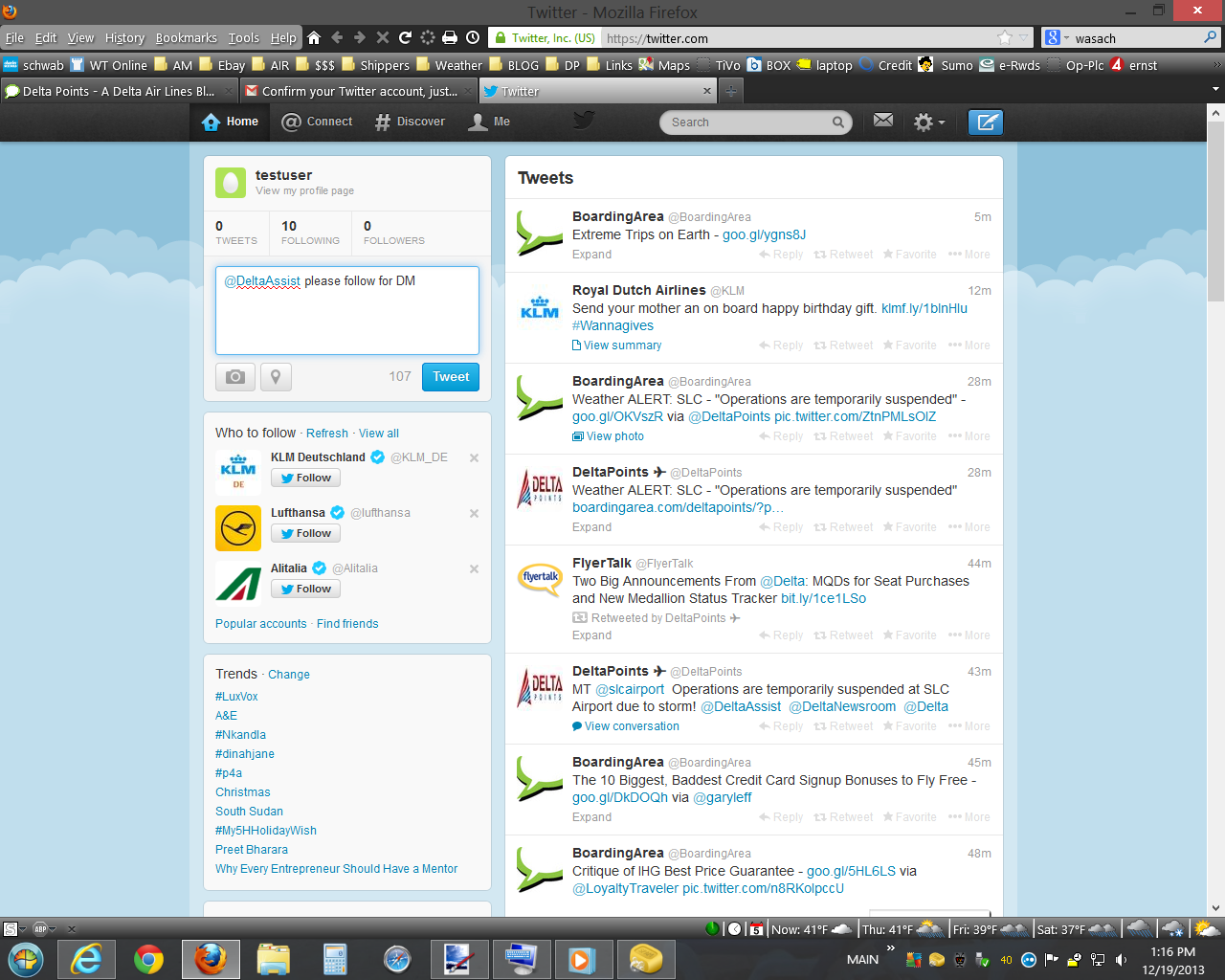
Task: Add a photo with the camera icon
Action: pos(235,377)
